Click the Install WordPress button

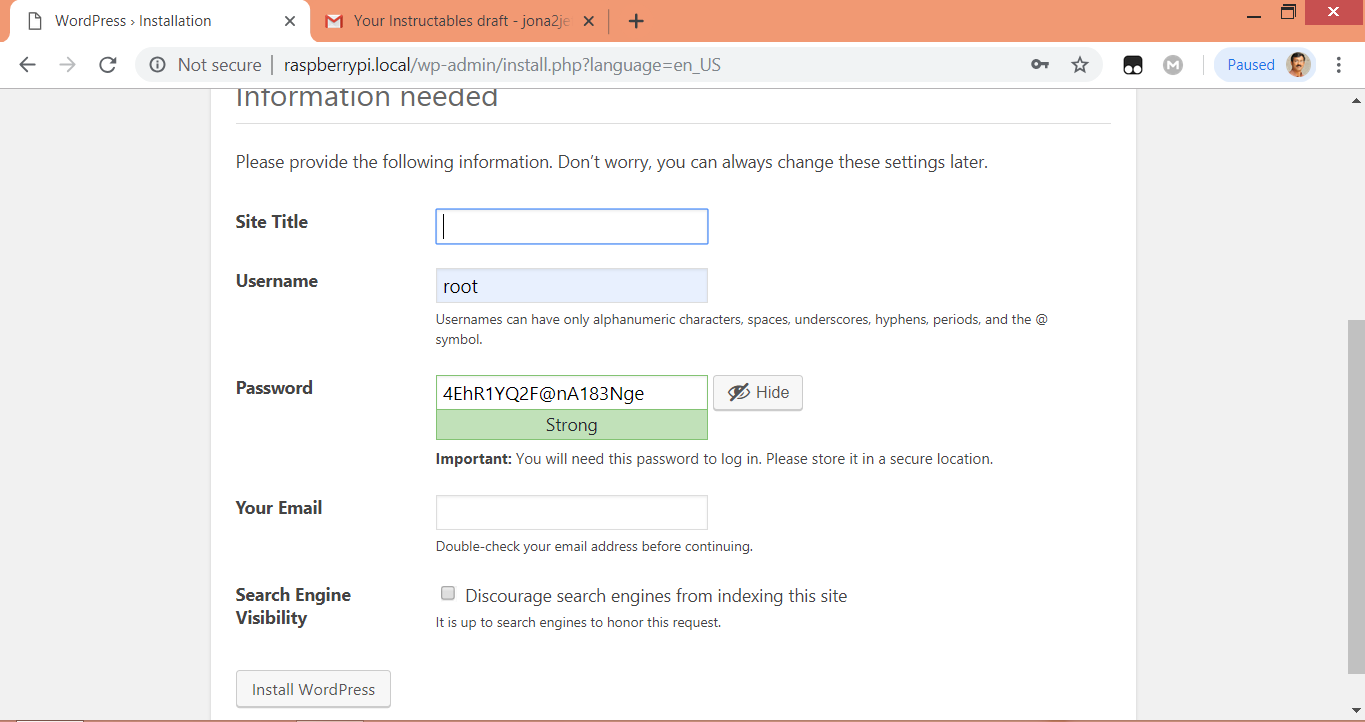pos(313,689)
